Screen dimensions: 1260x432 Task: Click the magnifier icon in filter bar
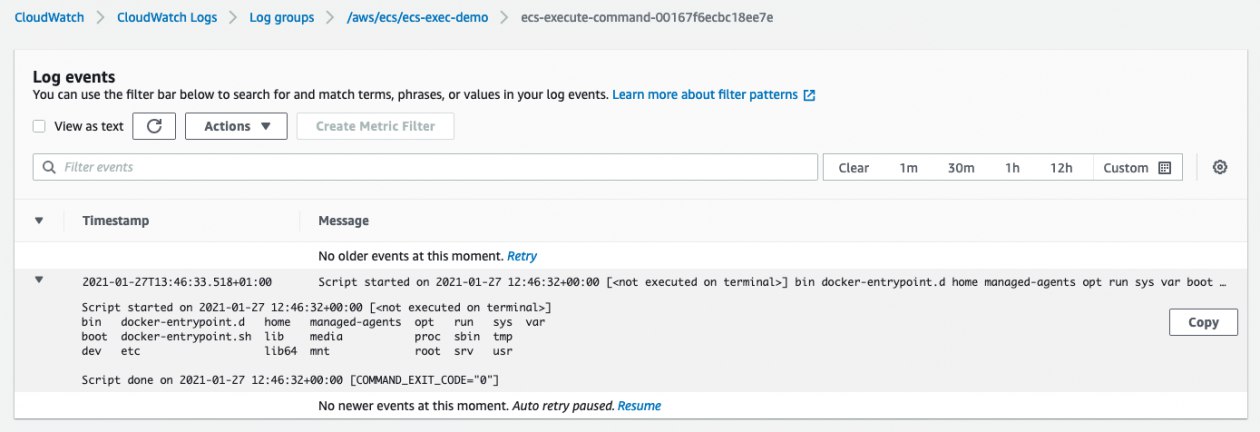click(49, 167)
